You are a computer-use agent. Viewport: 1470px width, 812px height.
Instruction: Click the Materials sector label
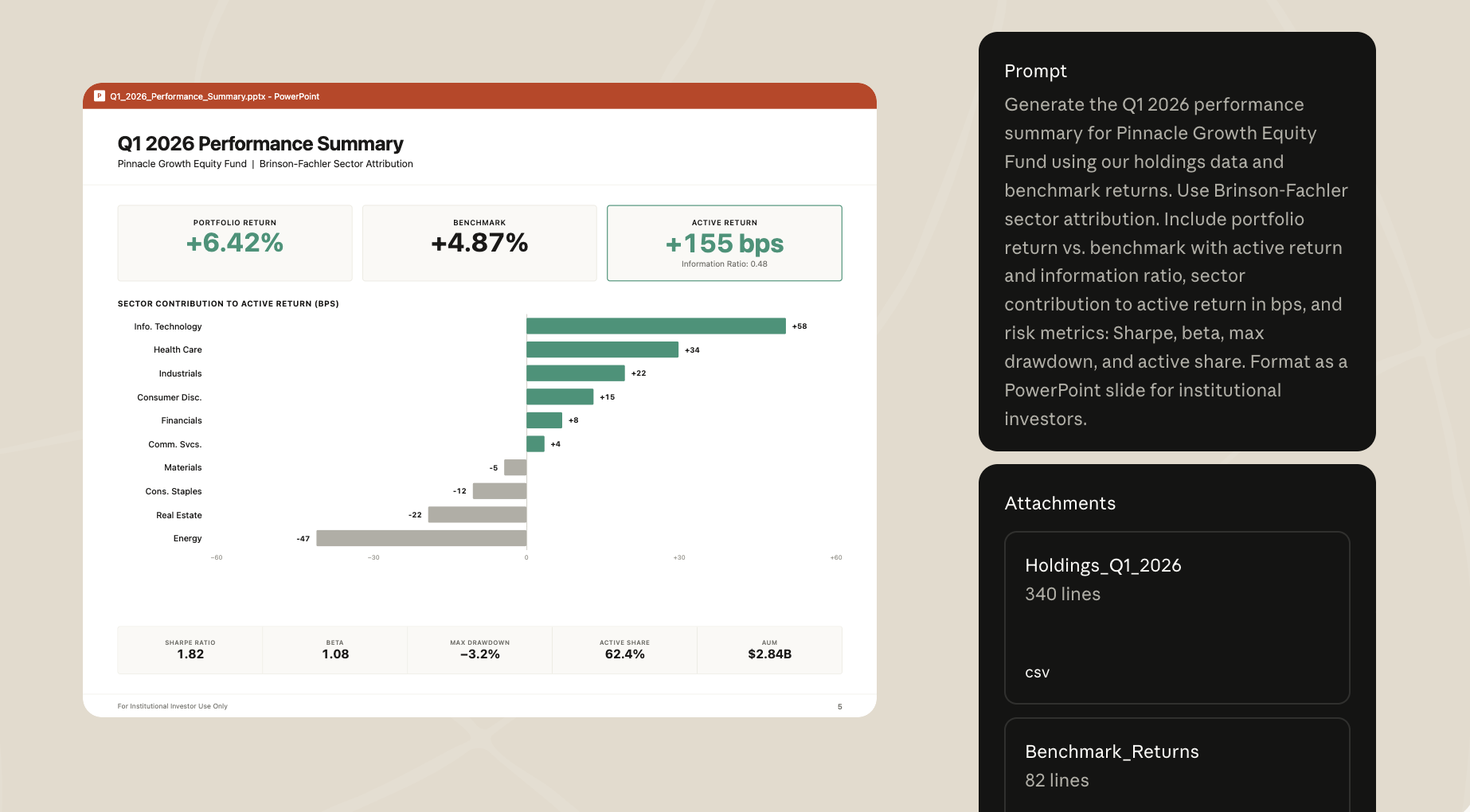(x=183, y=468)
